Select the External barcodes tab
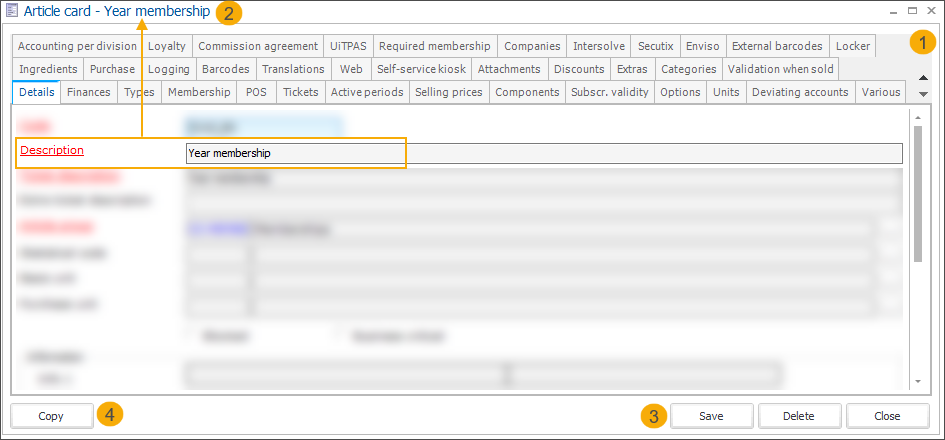 776,46
